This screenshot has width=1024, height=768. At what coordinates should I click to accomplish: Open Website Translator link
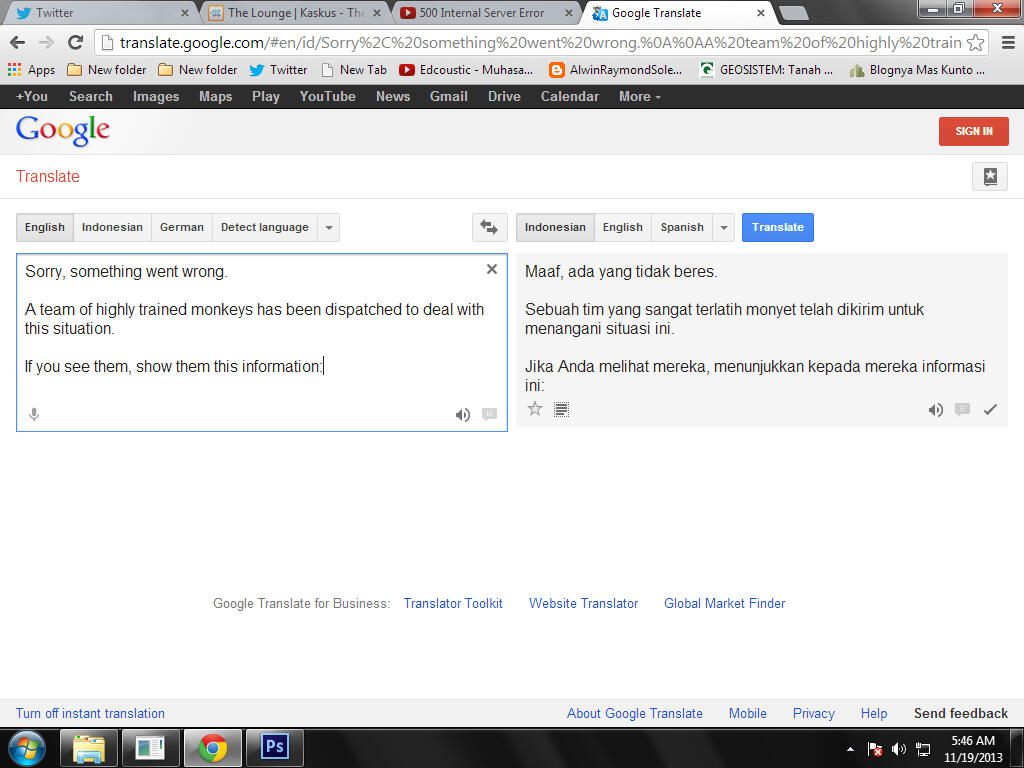pos(583,603)
